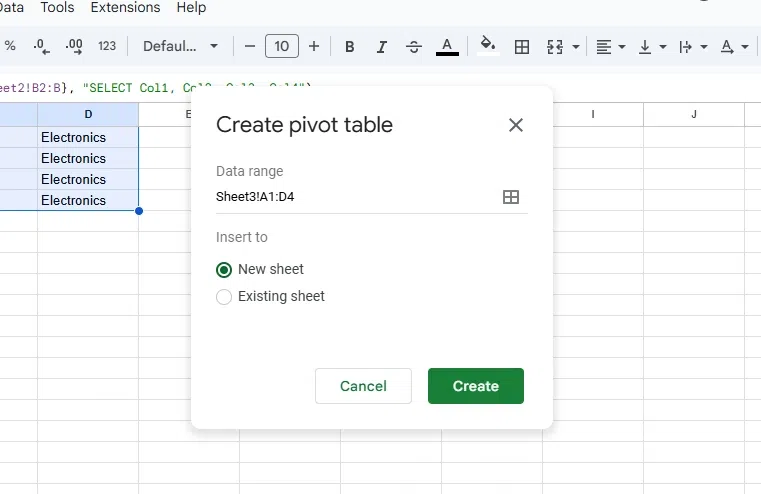Open the fill color picker
Image resolution: width=761 pixels, height=494 pixels.
point(488,46)
